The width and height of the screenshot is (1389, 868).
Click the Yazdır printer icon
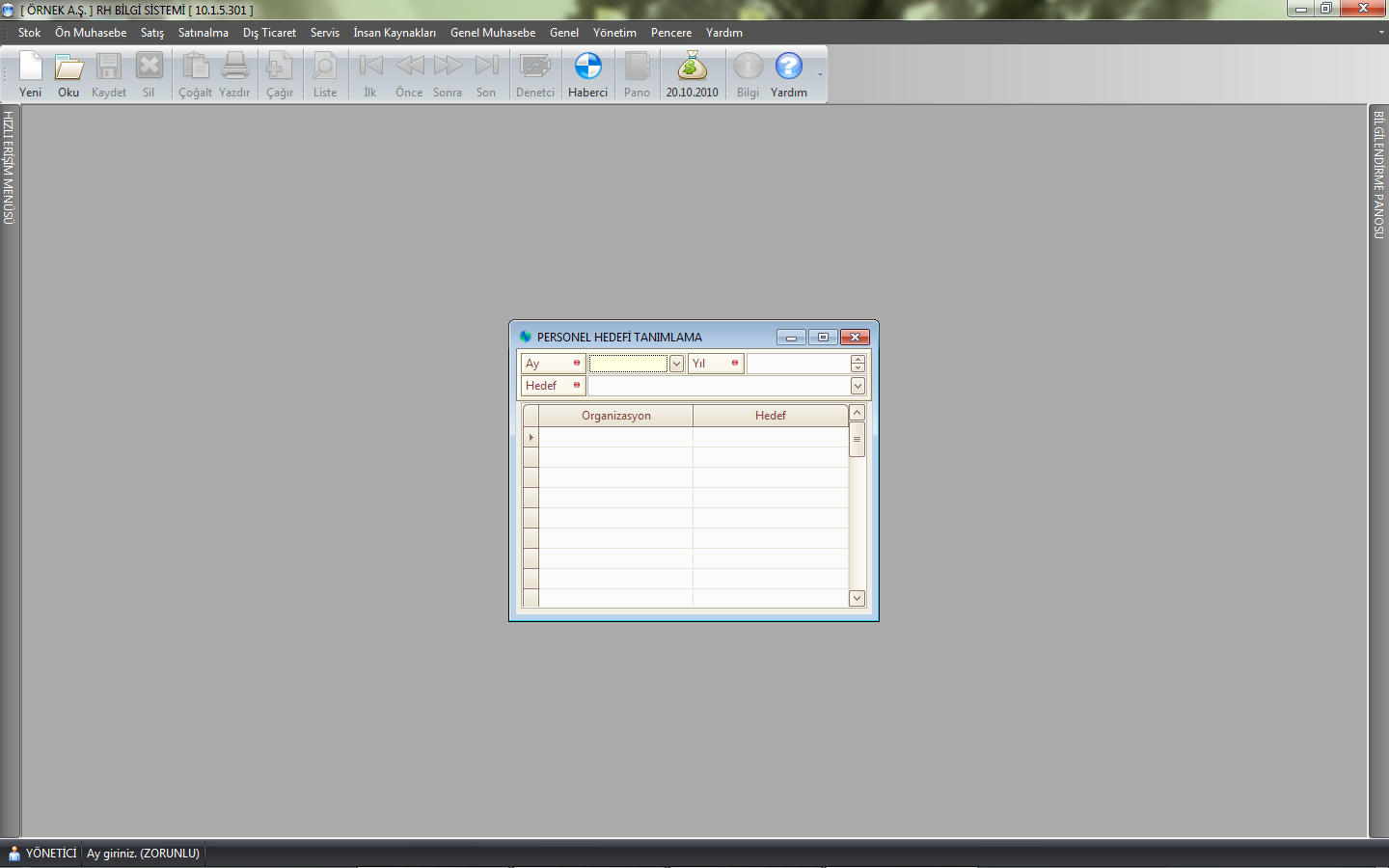click(x=234, y=68)
